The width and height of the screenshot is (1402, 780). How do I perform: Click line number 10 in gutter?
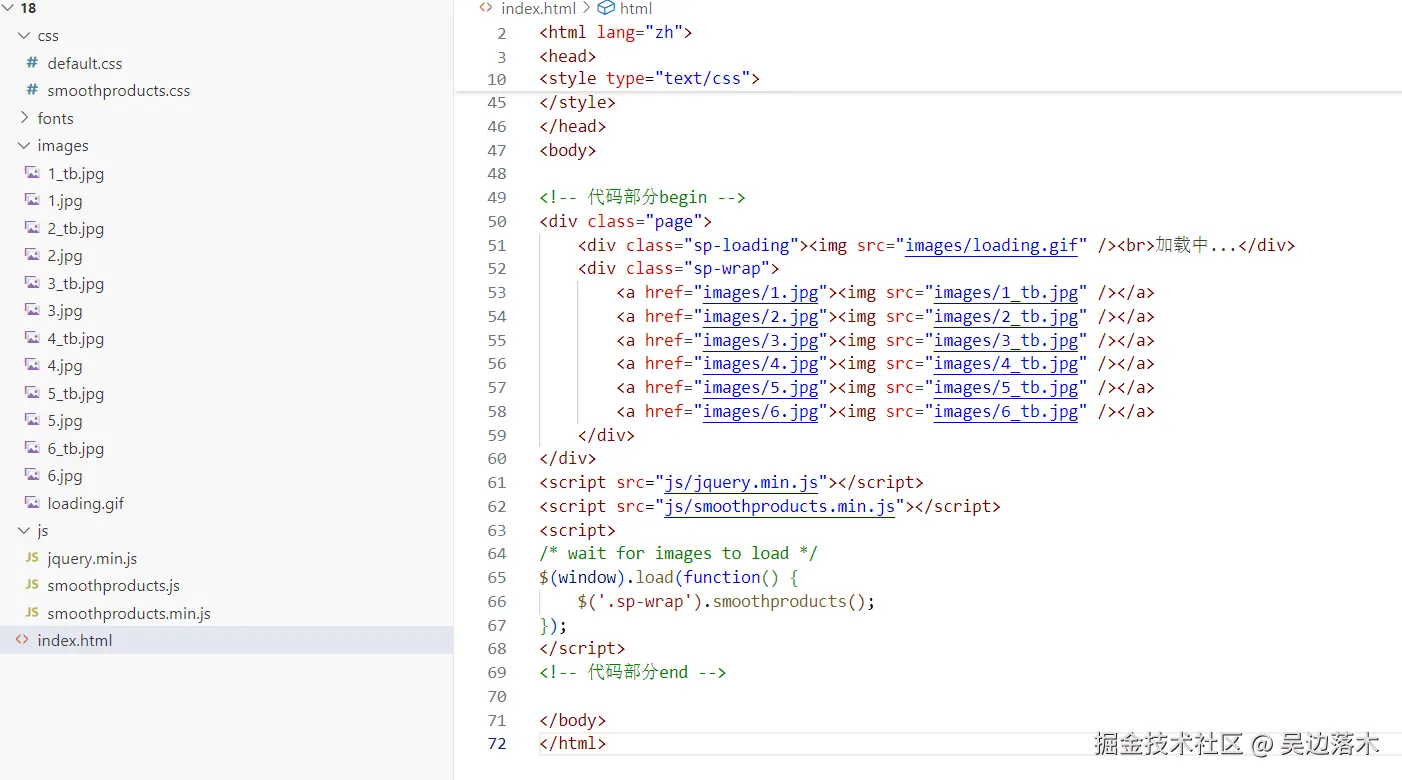tap(497, 79)
